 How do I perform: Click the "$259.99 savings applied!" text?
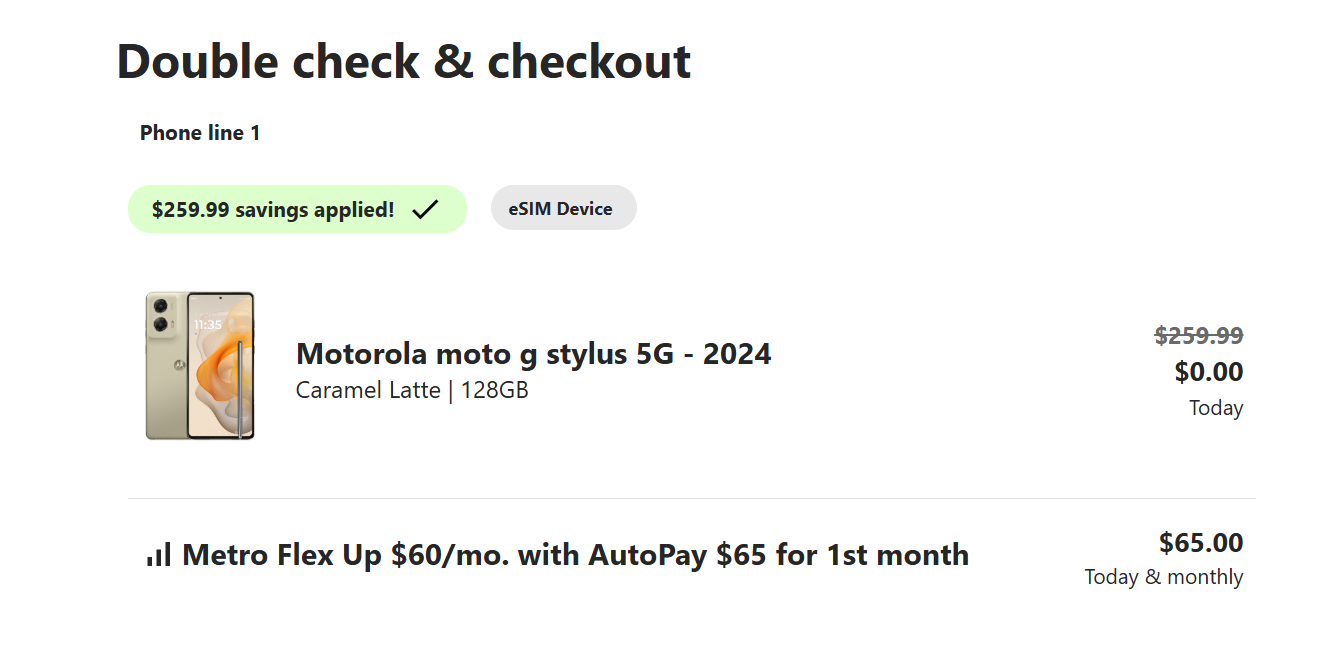pos(273,210)
